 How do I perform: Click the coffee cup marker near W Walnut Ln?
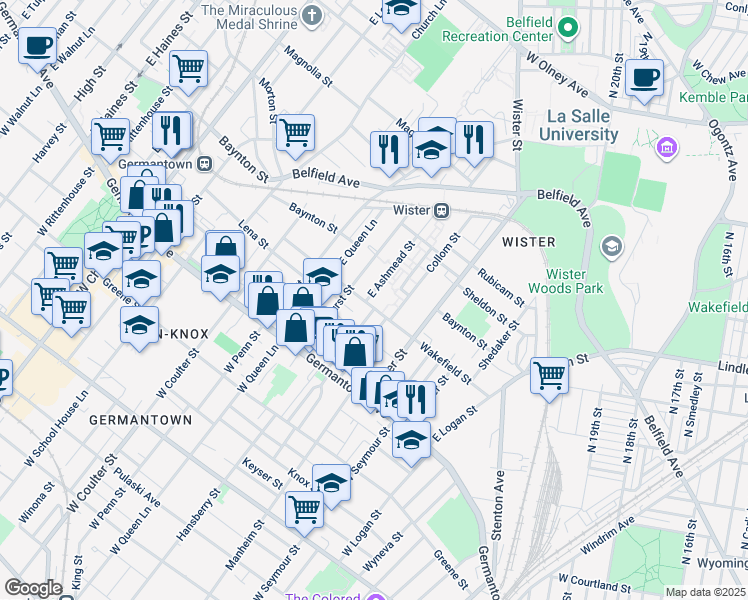(38, 46)
